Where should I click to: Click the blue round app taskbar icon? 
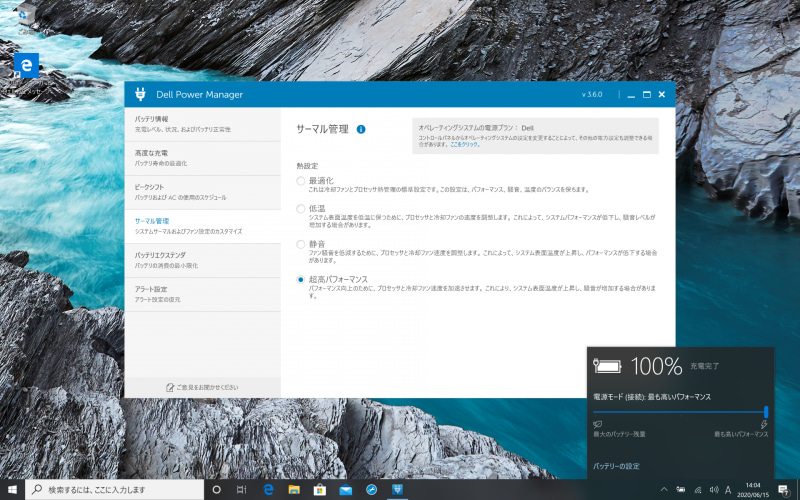tap(371, 490)
